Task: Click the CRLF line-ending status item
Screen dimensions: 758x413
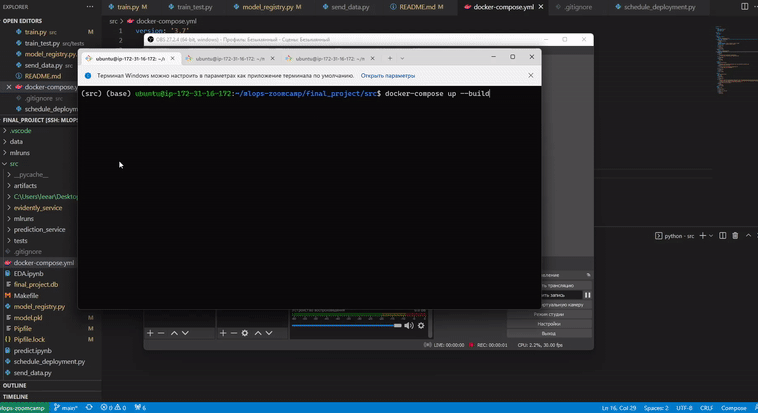Action: [x=706, y=408]
